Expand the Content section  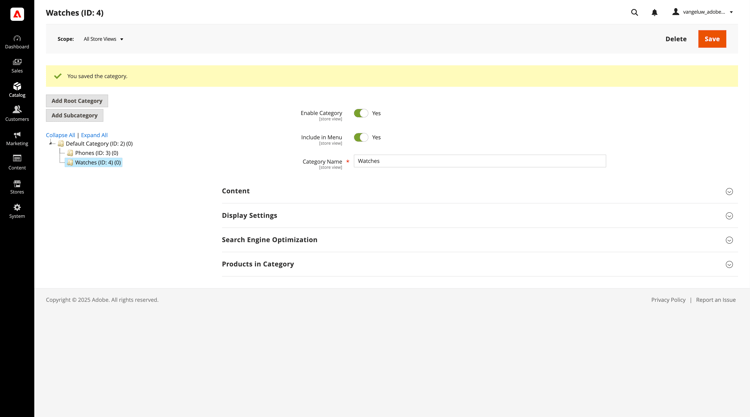[479, 191]
